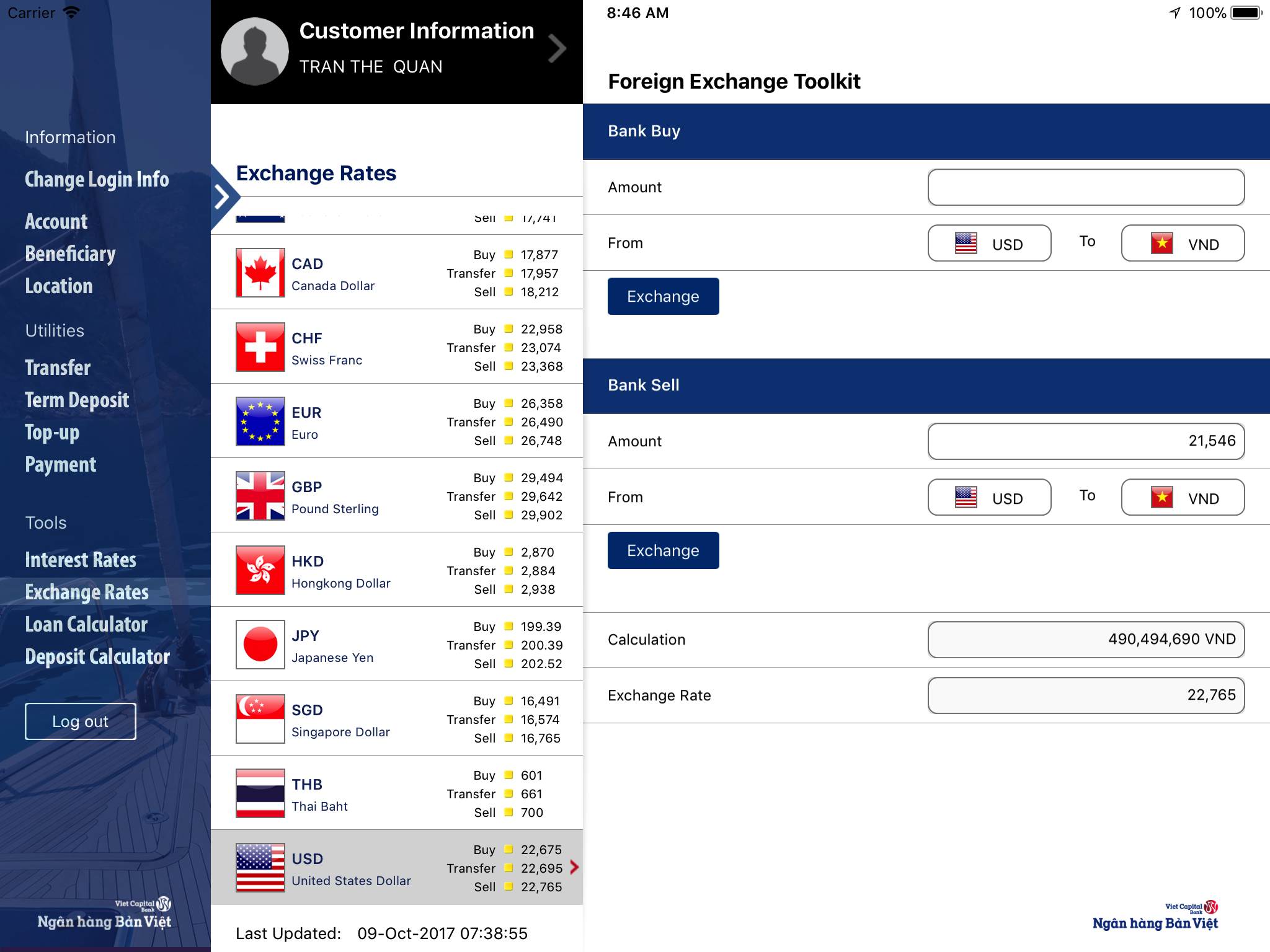Tap the Japanese Yen flag icon
Viewport: 1270px width, 952px height.
click(260, 645)
